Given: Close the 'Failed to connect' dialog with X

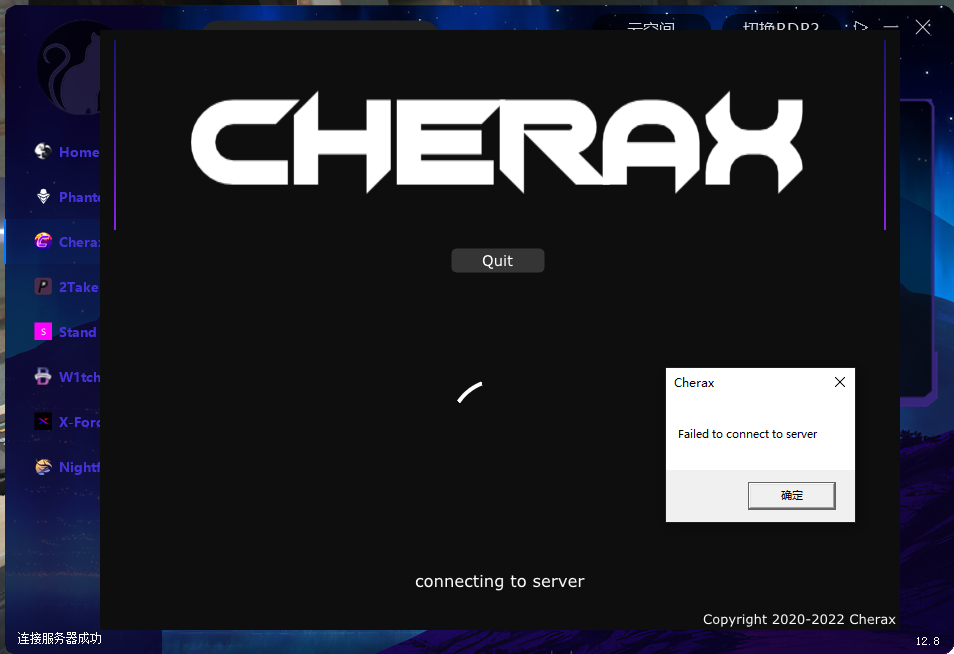Looking at the screenshot, I should pos(840,382).
